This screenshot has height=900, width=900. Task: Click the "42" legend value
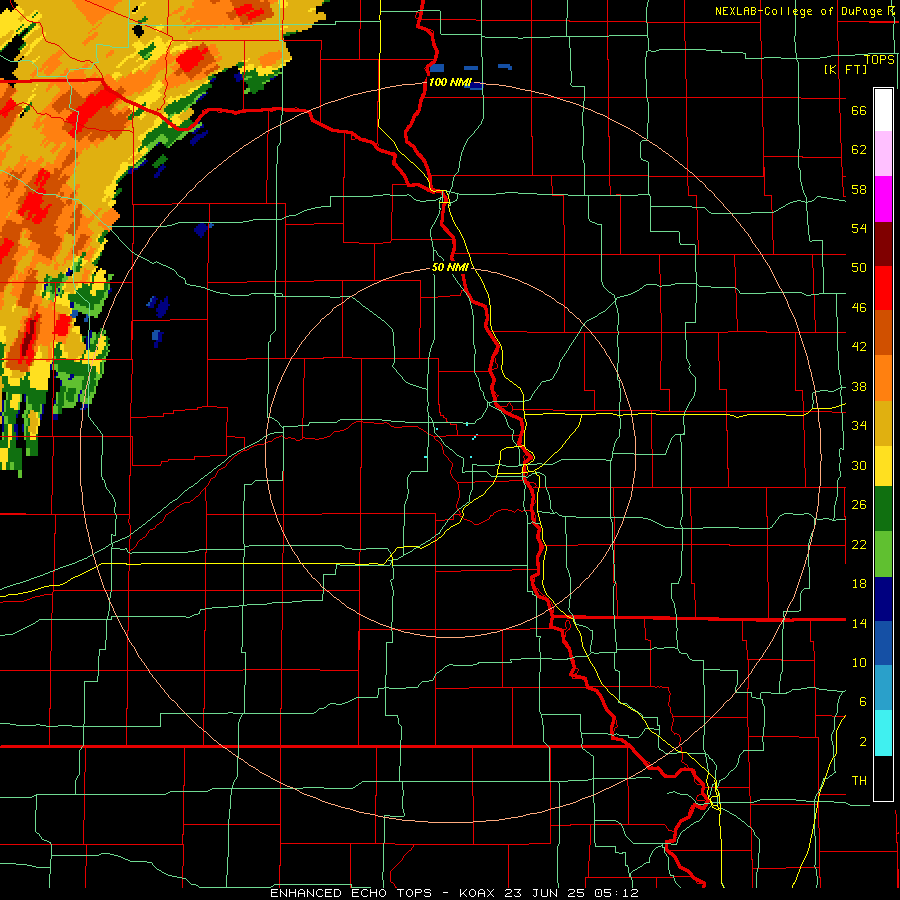(x=859, y=347)
